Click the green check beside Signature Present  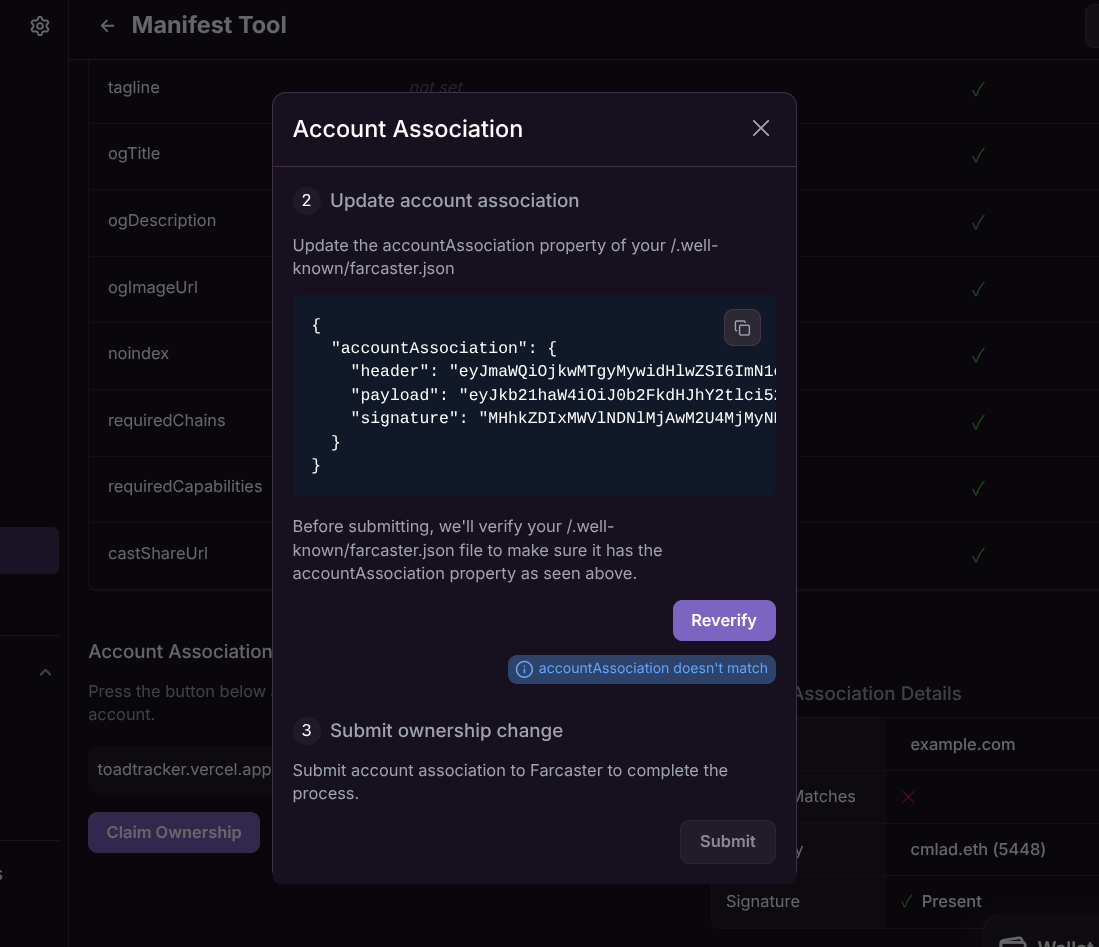906,901
